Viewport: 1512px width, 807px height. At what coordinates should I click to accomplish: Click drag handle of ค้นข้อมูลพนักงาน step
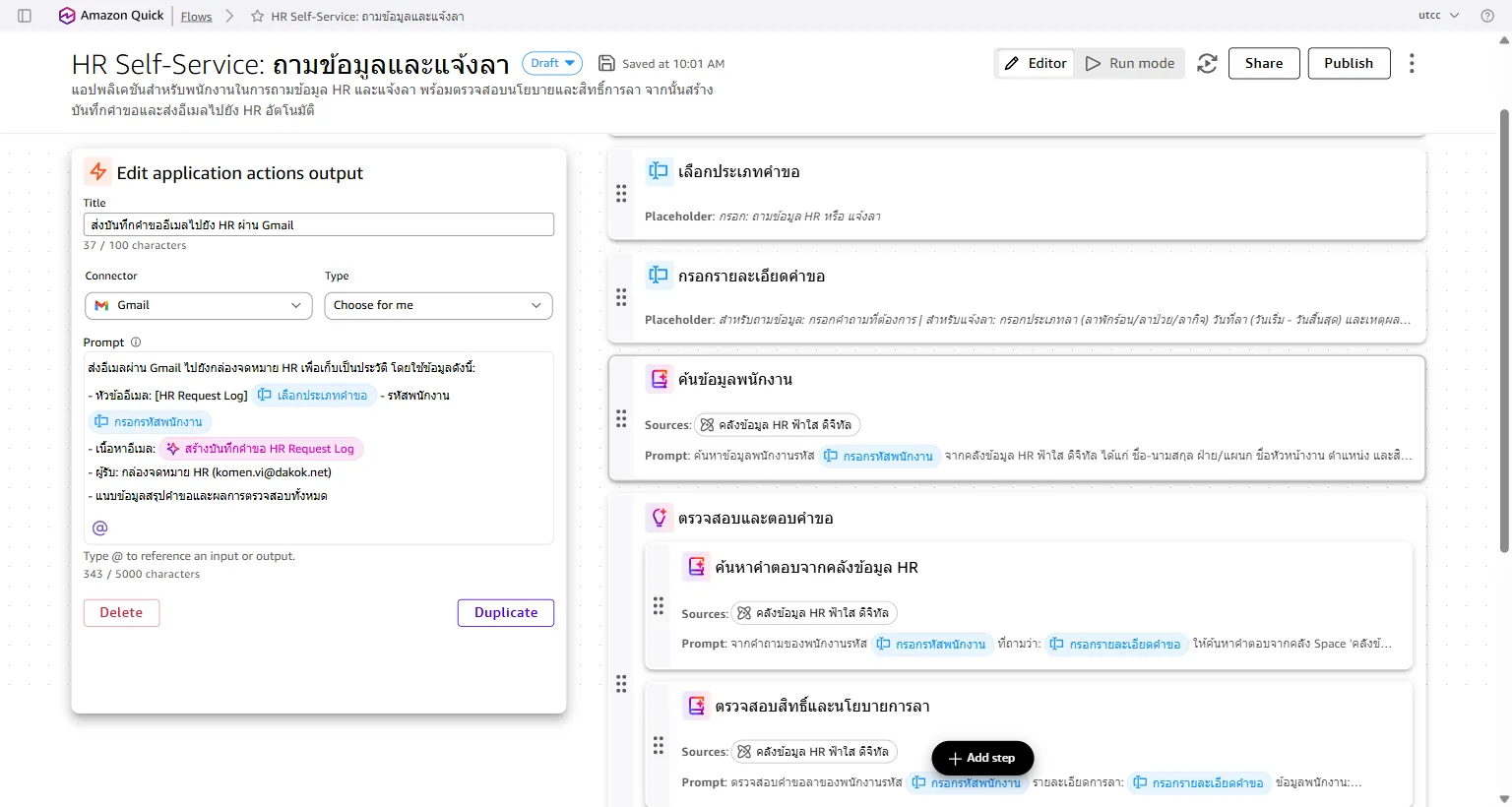(x=621, y=418)
